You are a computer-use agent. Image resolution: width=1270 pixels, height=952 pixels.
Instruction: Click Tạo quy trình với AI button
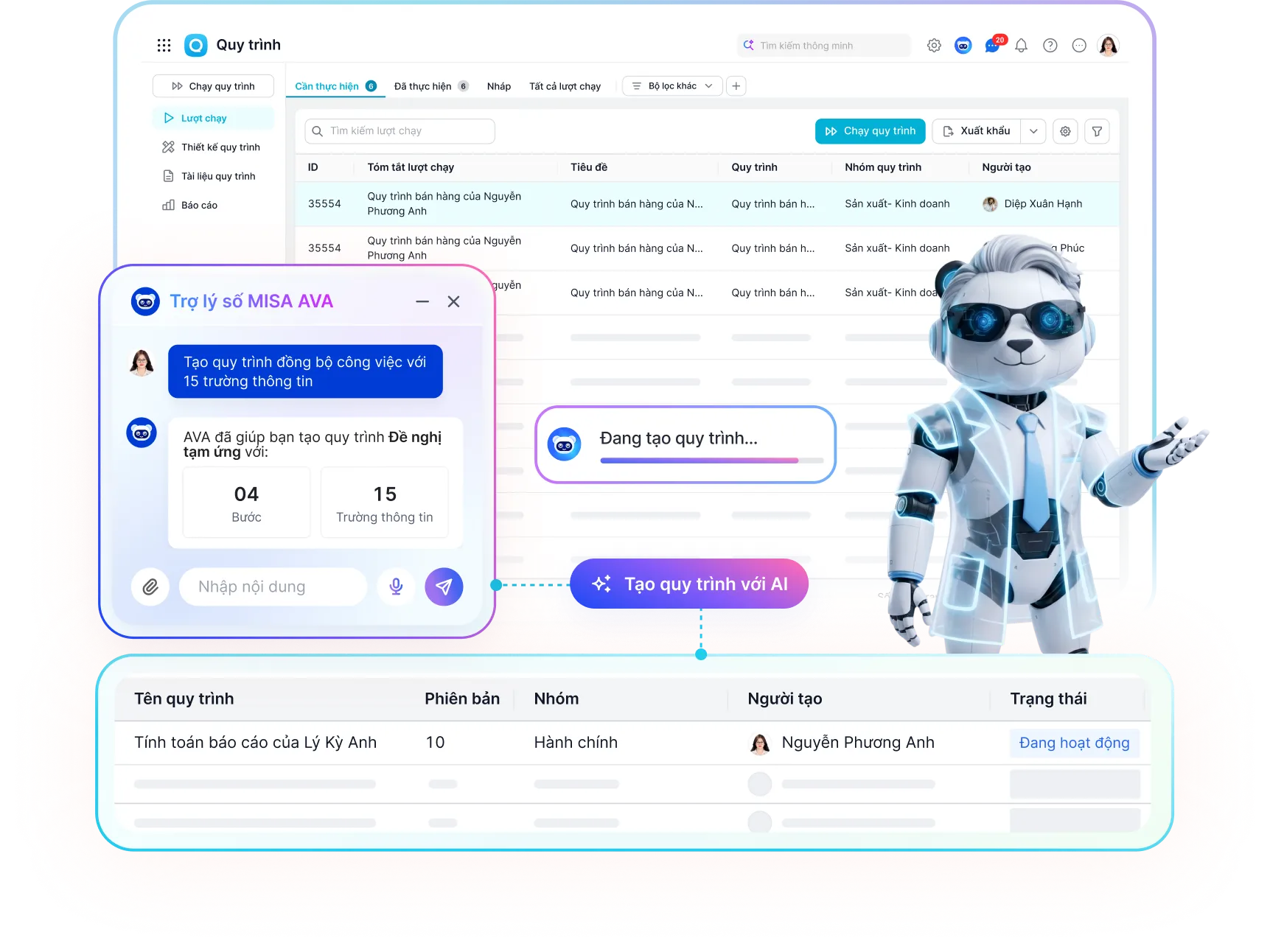[x=689, y=584]
